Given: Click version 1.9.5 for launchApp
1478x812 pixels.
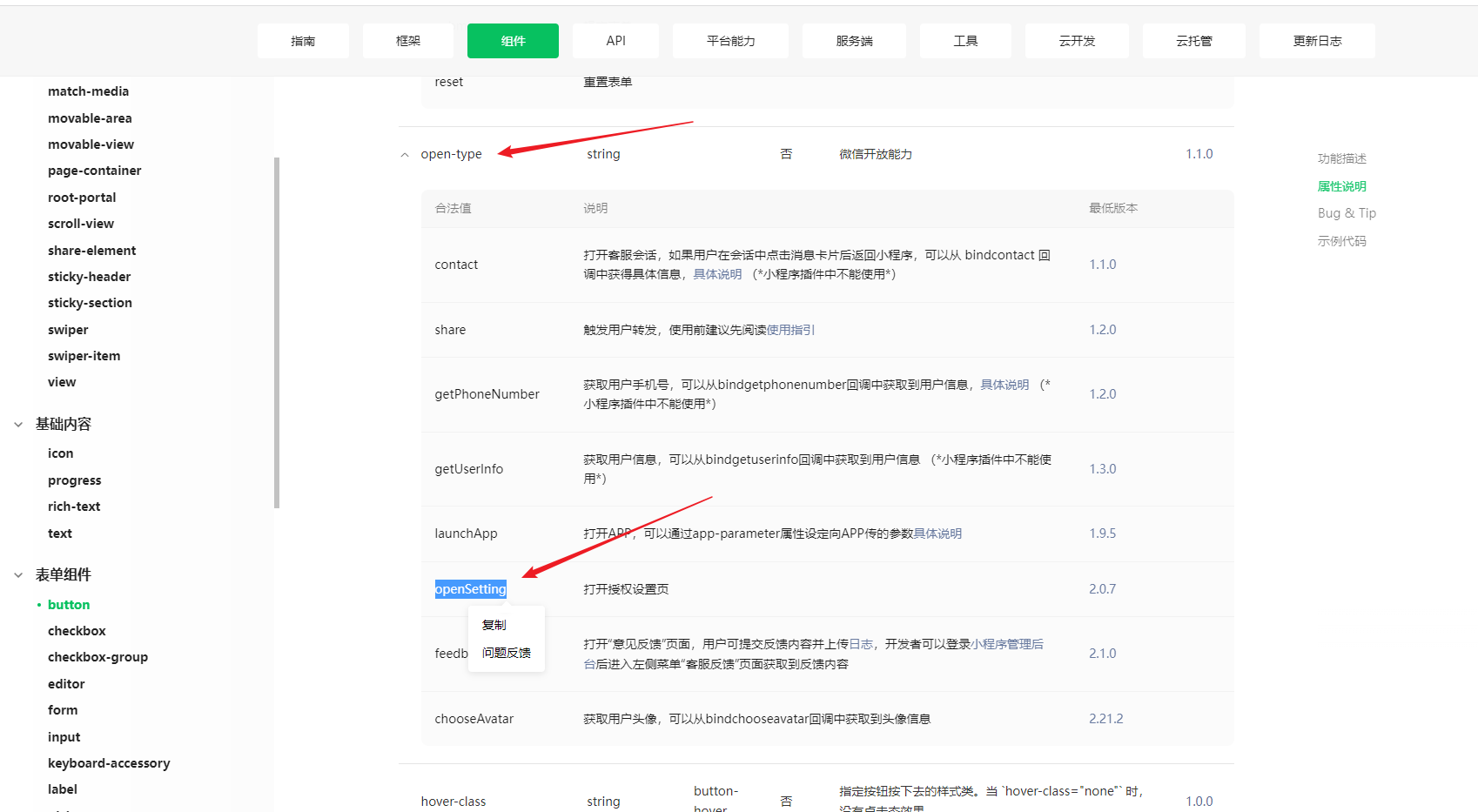Looking at the screenshot, I should click(x=1102, y=534).
